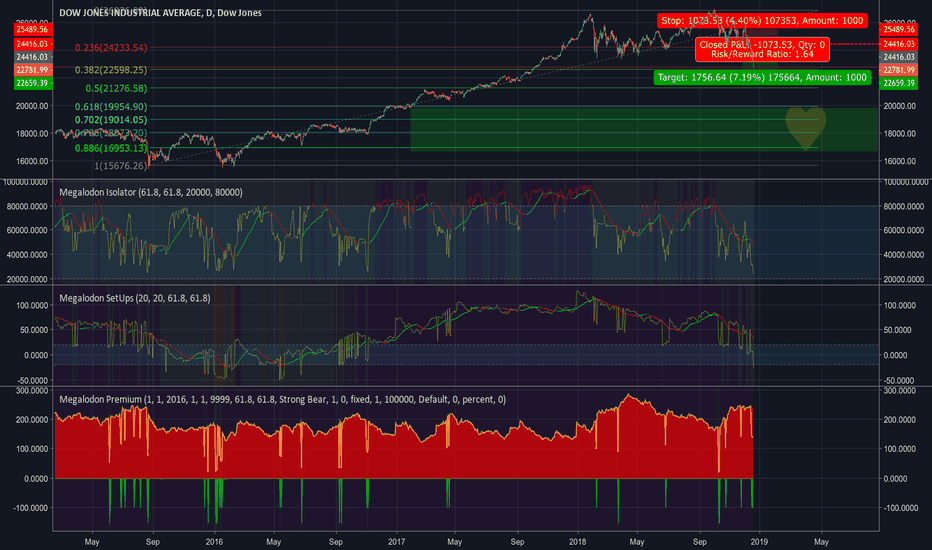
Task: Click the red Stop order label
Action: coord(762,21)
